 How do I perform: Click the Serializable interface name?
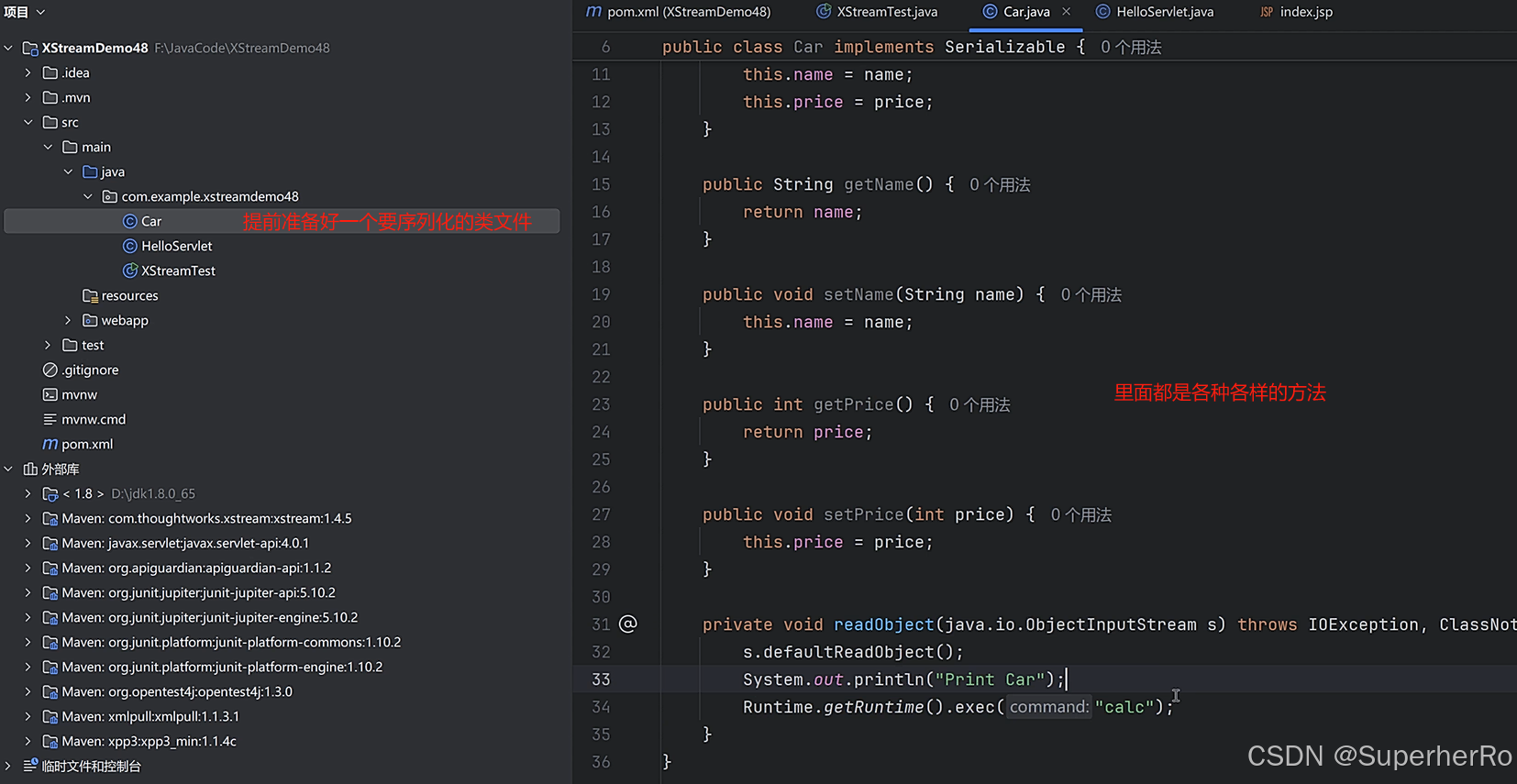(x=1005, y=47)
